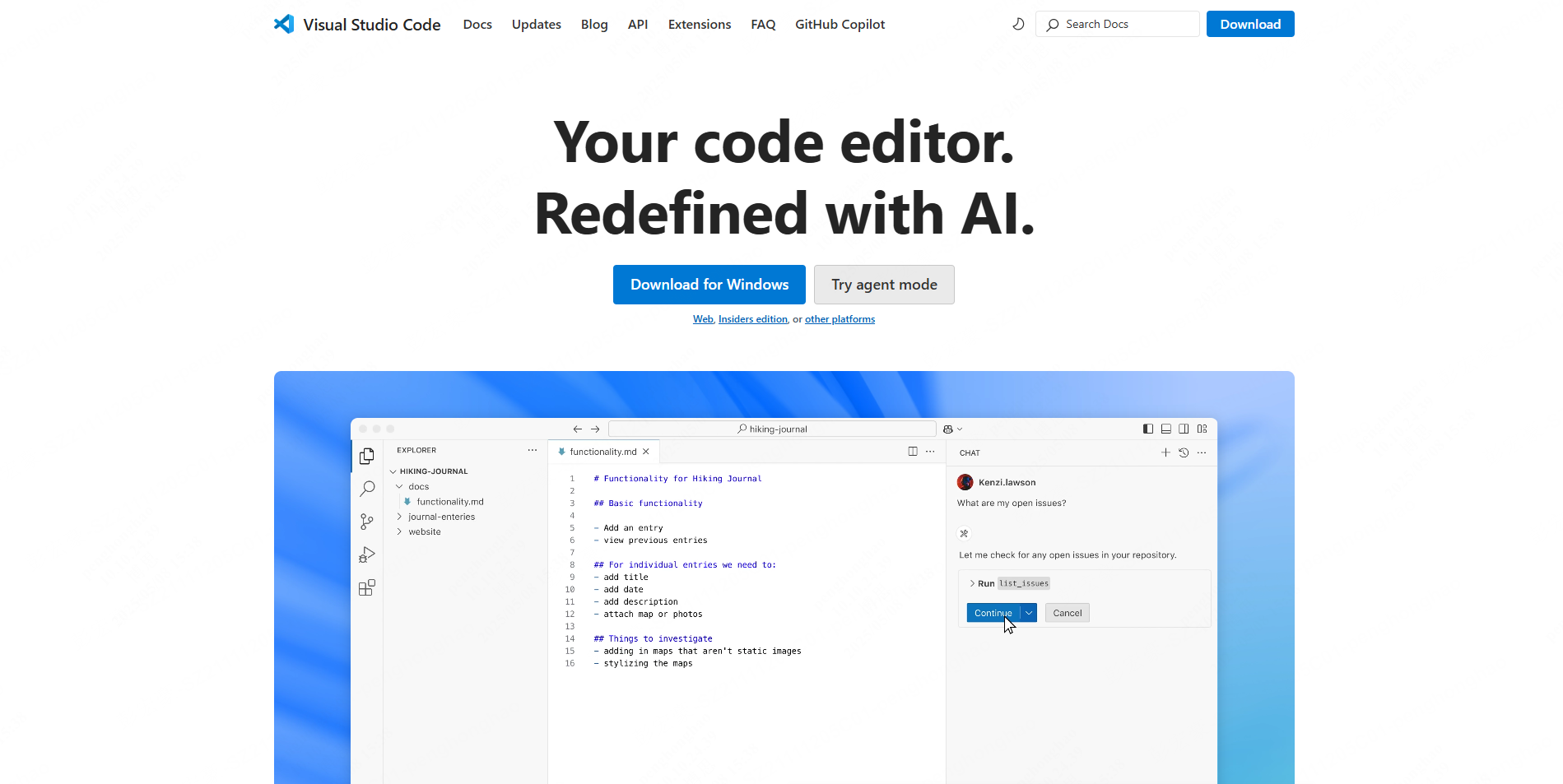Split the editor using the split icon
The image size is (1563, 784).
[x=912, y=452]
